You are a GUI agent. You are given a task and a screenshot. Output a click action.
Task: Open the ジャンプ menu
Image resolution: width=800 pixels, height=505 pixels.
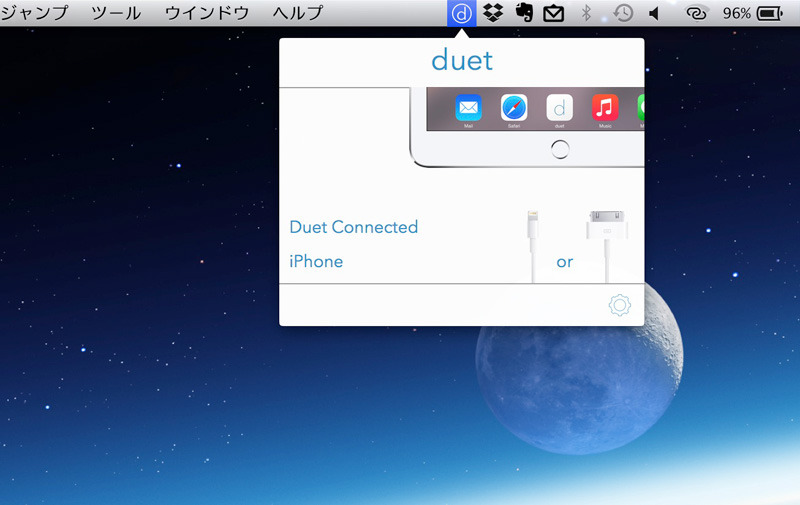click(x=35, y=14)
